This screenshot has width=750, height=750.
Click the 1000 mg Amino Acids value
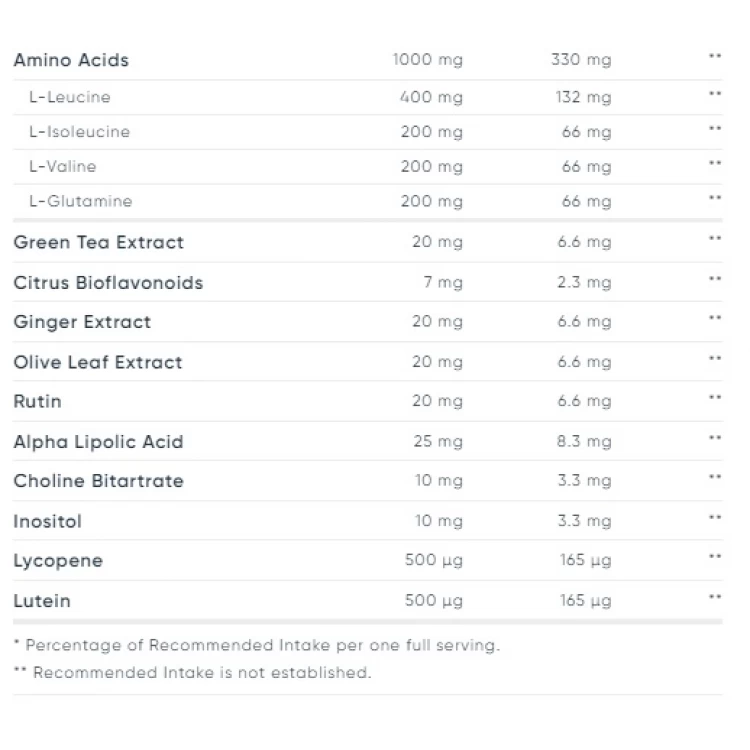click(x=428, y=60)
